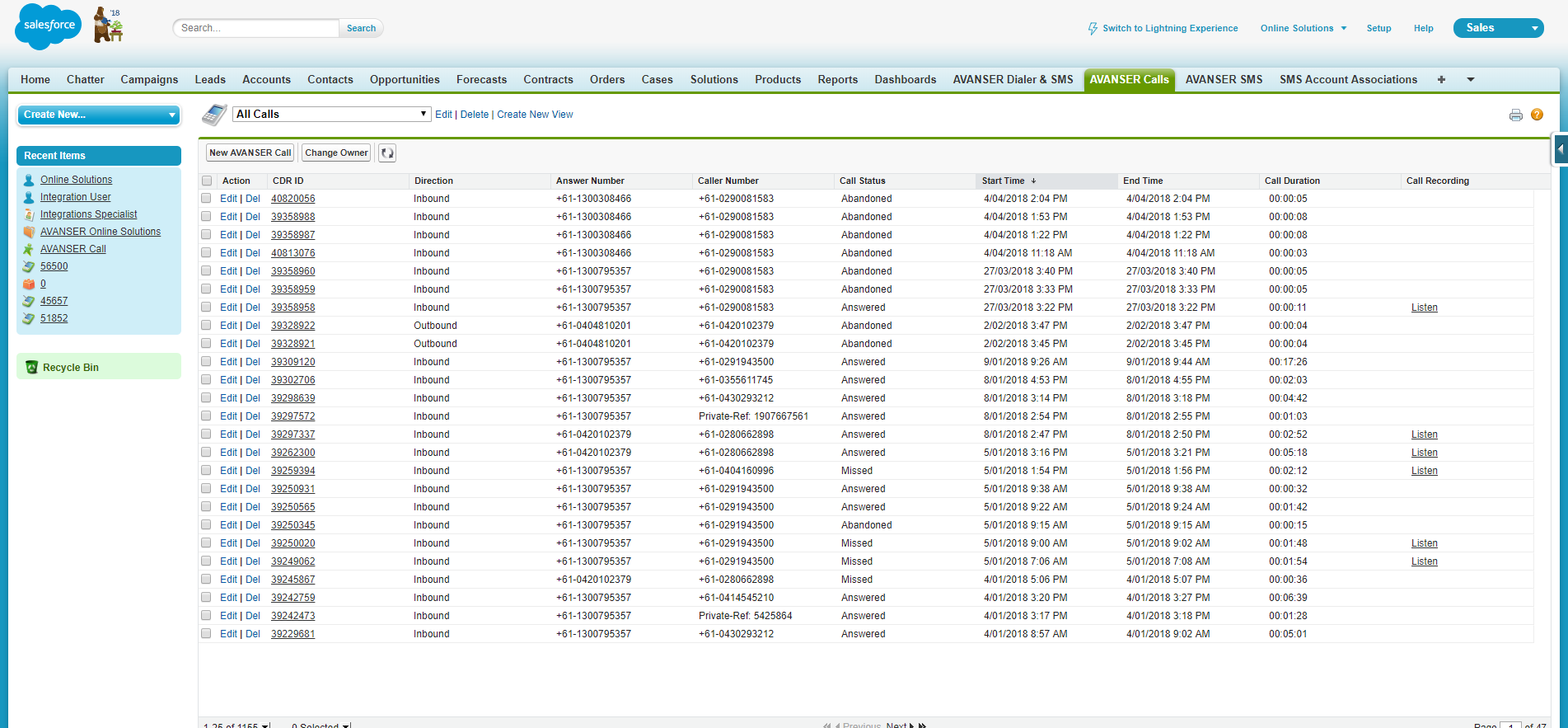Check the box for call 39229681
Viewport: 1568px width, 728px height.
click(x=206, y=634)
